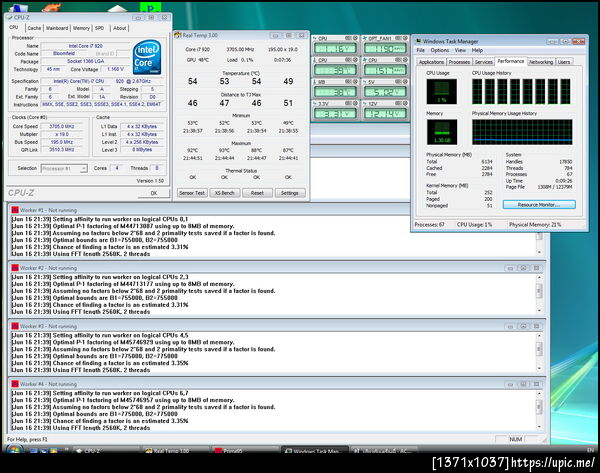Click the 5V sensor lightning icon
Viewport: 600px width, 473px height.
click(x=365, y=82)
